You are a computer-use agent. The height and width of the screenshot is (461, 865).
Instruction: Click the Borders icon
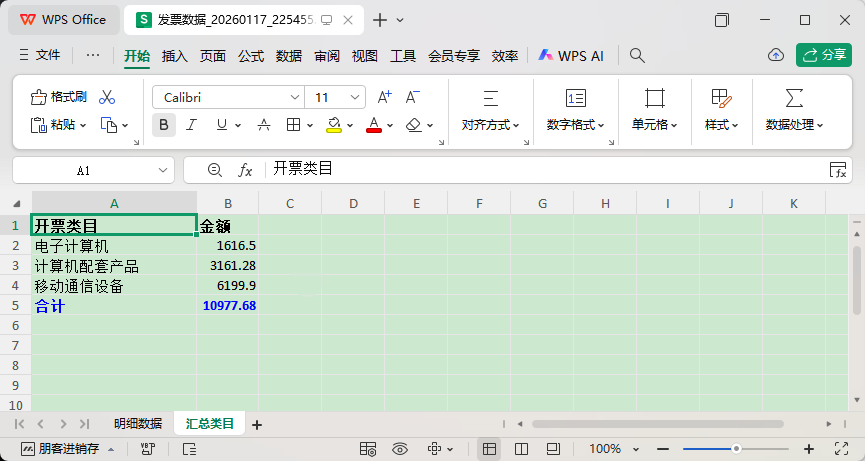pos(293,125)
